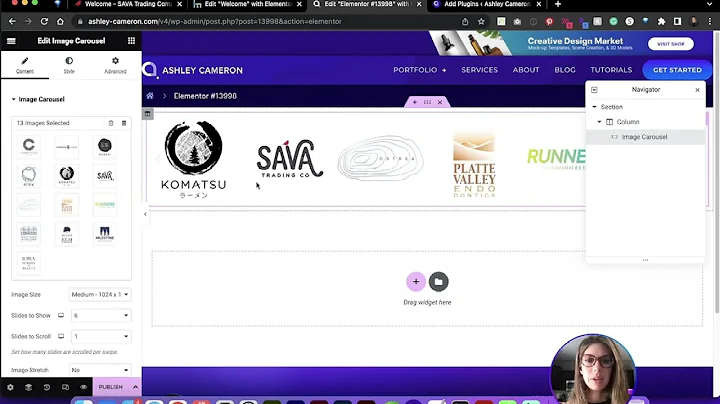Click the Publish button

111,387
